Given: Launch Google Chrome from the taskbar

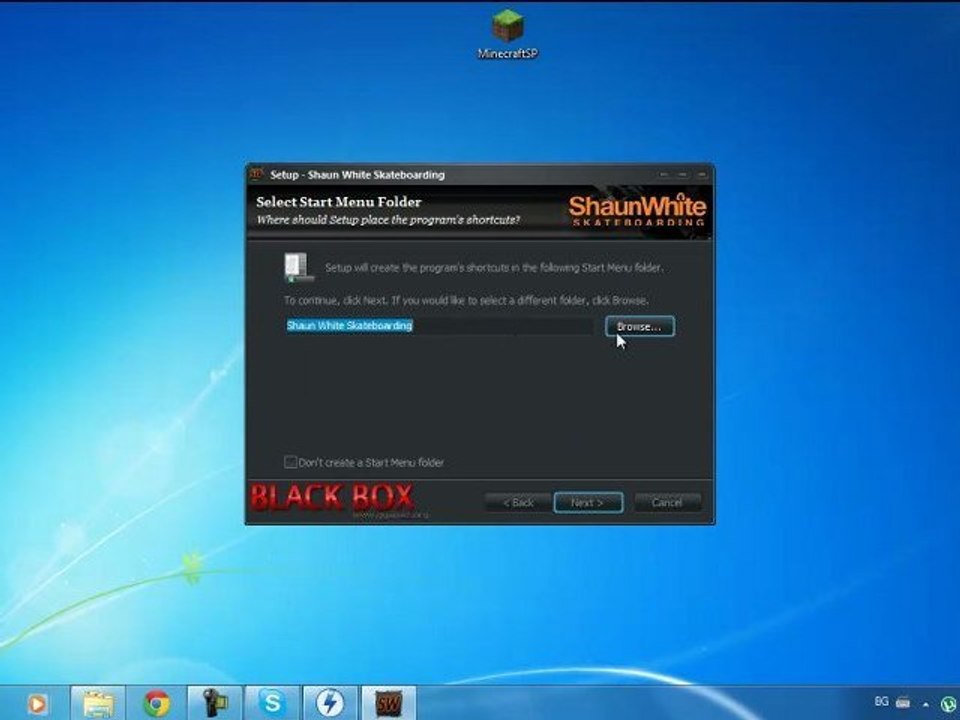Looking at the screenshot, I should pos(156,703).
